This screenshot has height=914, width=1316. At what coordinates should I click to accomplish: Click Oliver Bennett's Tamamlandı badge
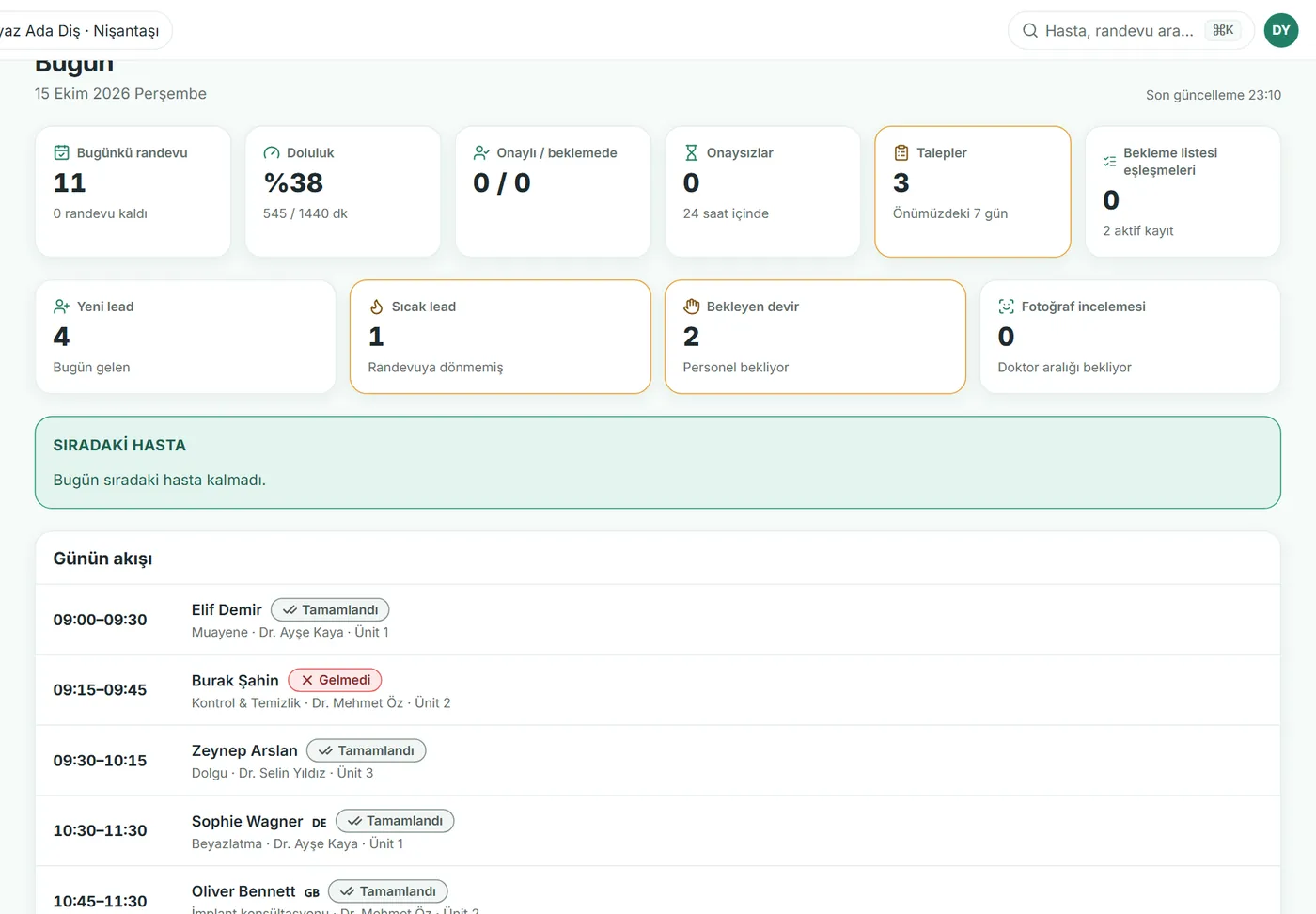point(388,891)
